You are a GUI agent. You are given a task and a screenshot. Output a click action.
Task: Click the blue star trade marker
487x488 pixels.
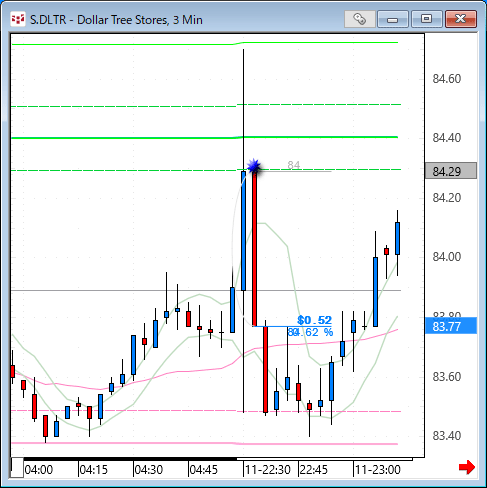click(254, 166)
